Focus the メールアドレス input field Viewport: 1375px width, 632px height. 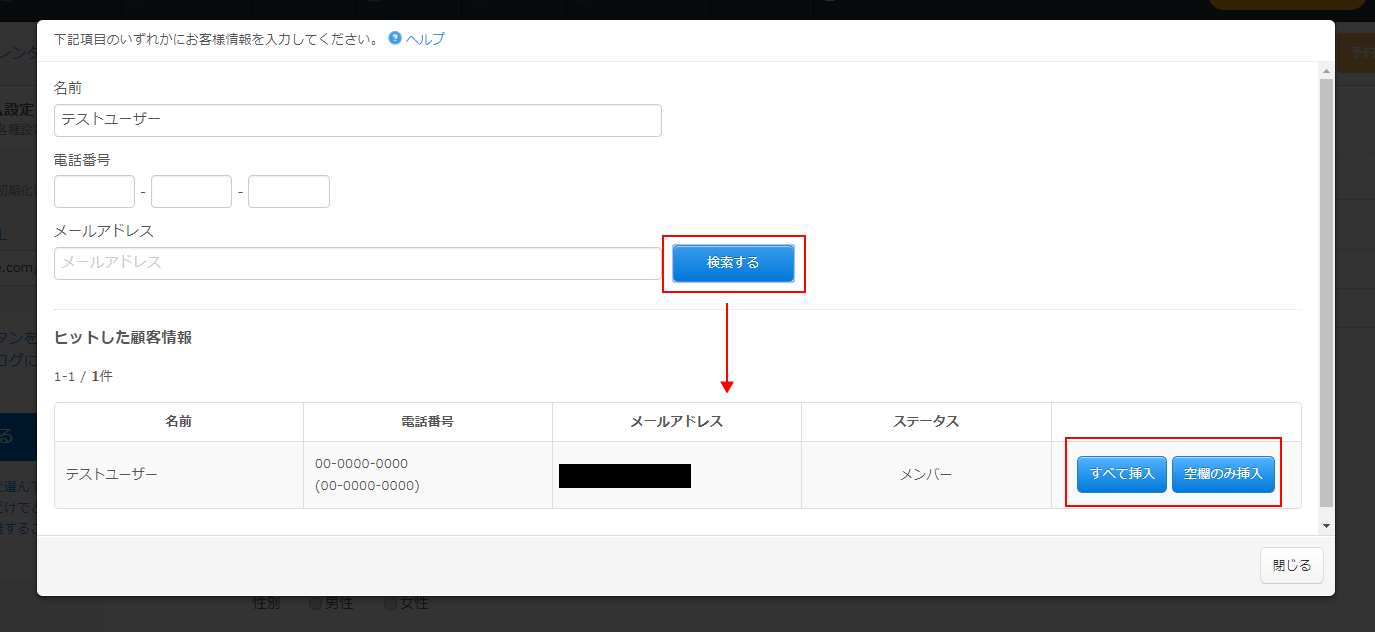click(357, 263)
